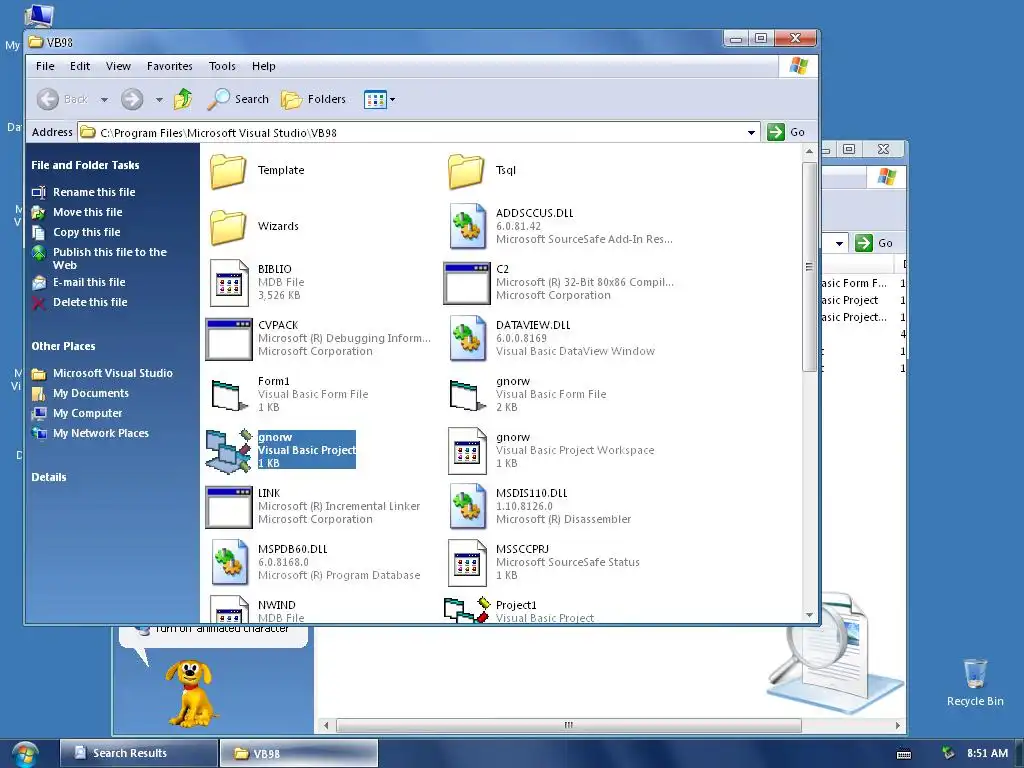Click the Back navigation button

(63, 99)
